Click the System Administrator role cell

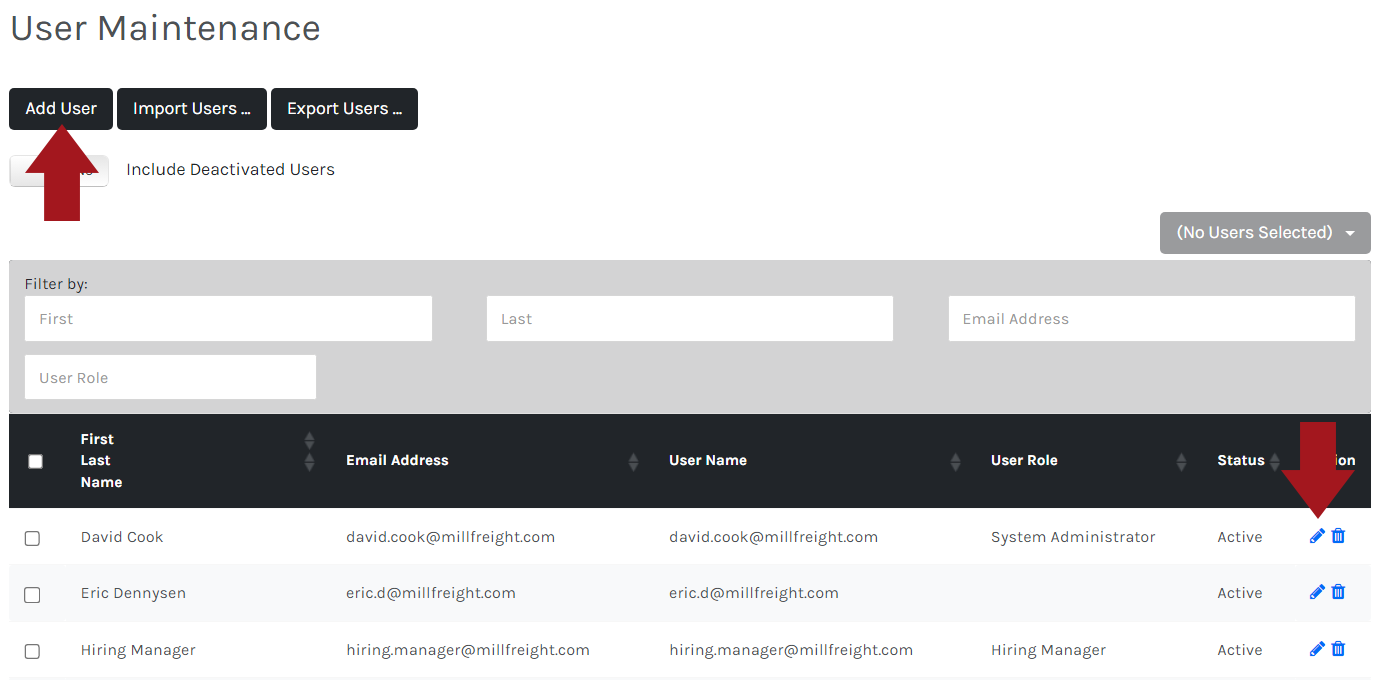(x=1073, y=537)
